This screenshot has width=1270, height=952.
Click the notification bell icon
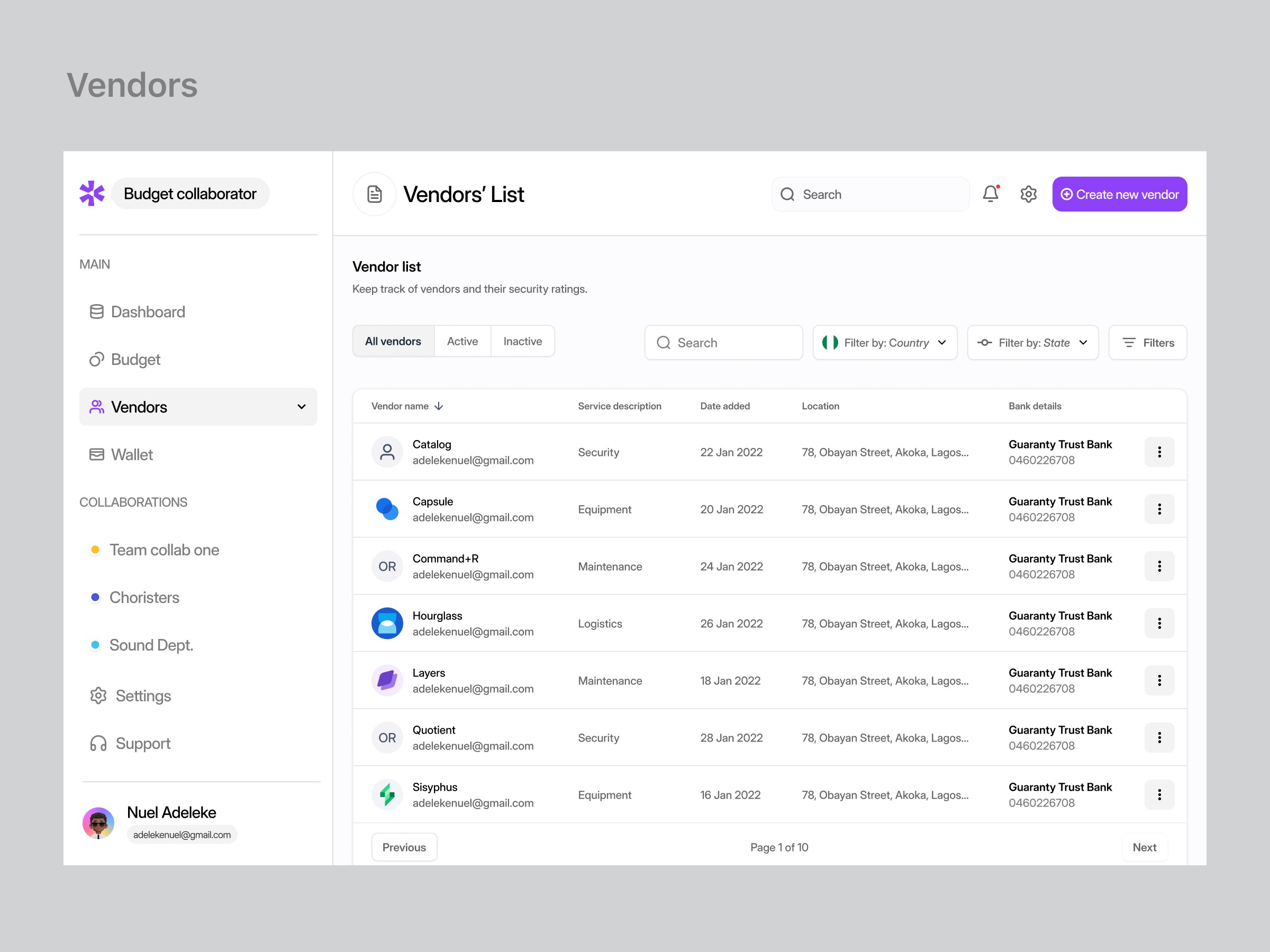click(991, 194)
